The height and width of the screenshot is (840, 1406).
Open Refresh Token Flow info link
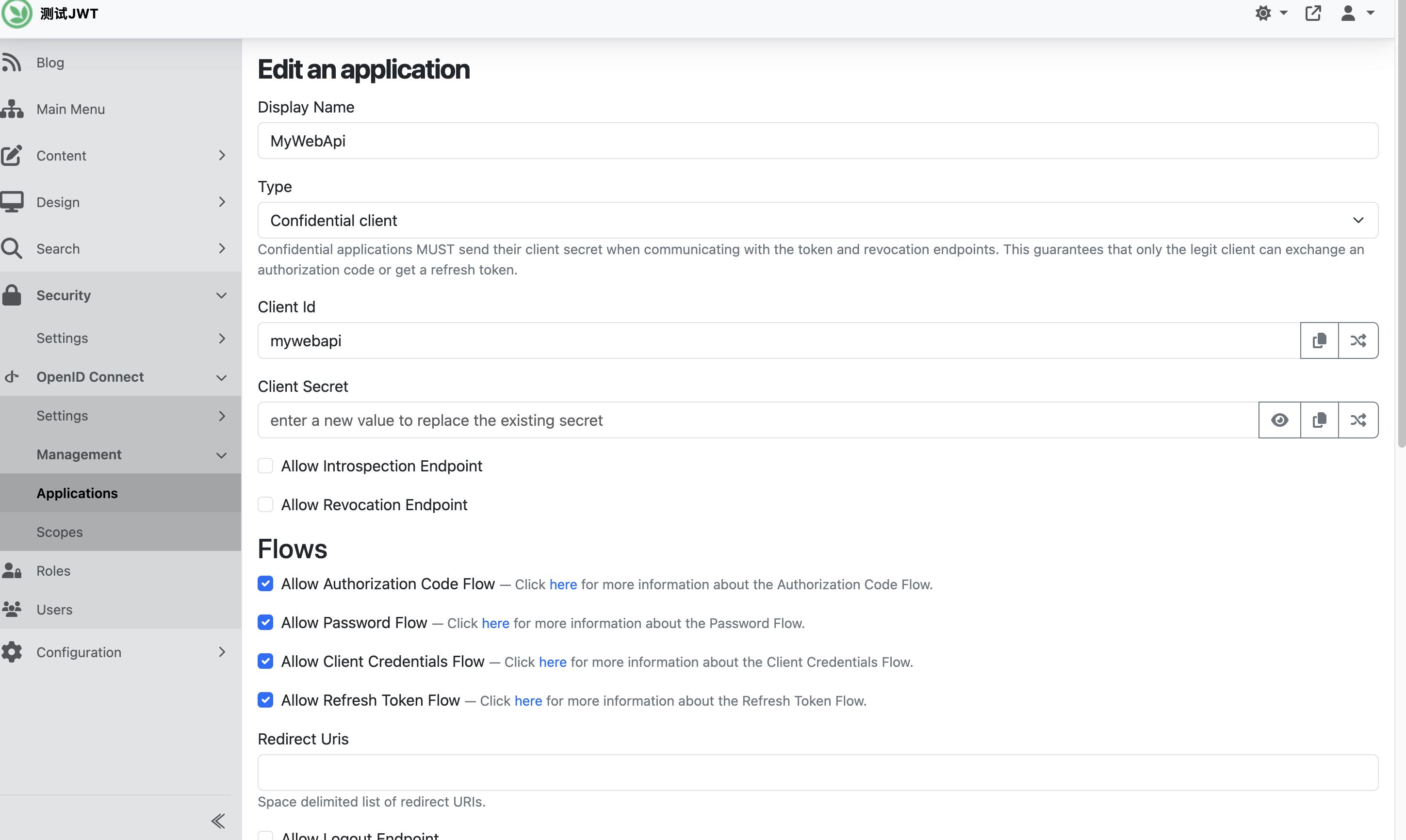528,701
